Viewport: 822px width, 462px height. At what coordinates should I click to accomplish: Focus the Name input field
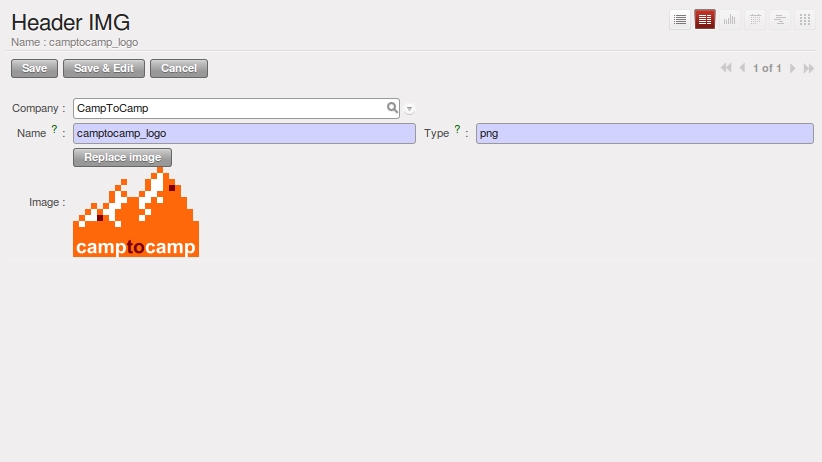point(244,133)
